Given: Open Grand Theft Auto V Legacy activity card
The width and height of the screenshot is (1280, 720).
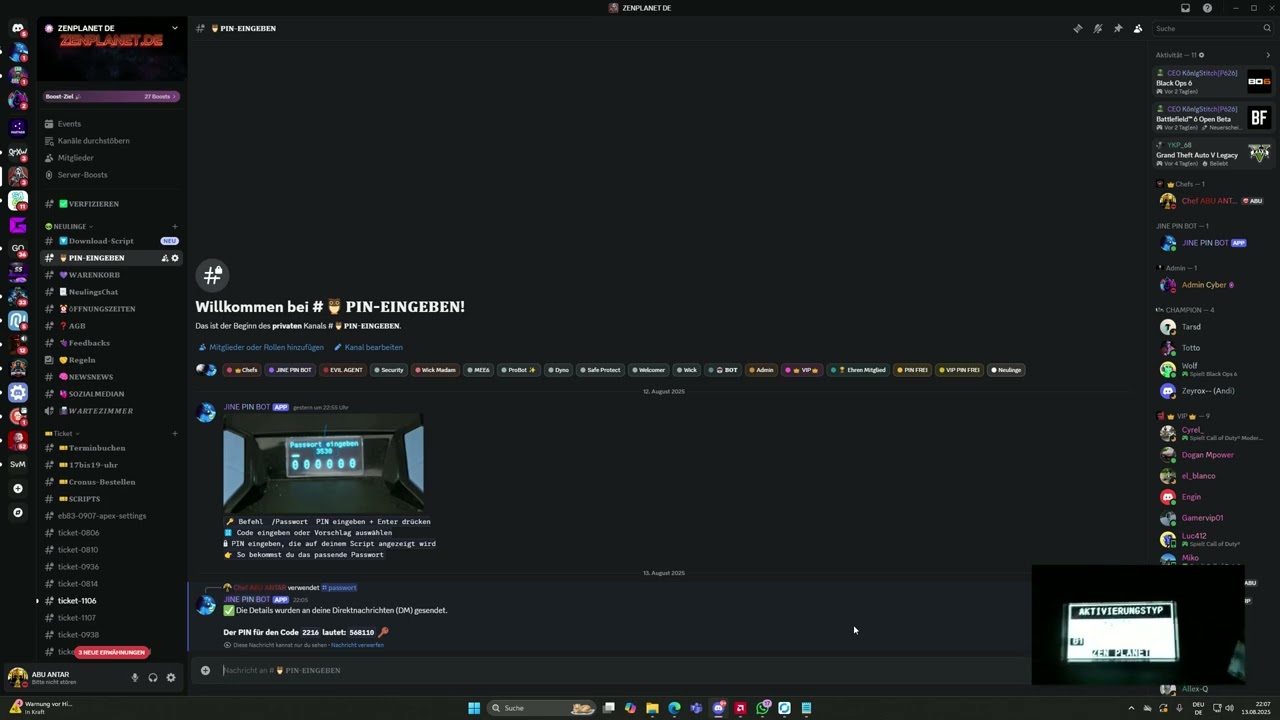Looking at the screenshot, I should click(1214, 154).
